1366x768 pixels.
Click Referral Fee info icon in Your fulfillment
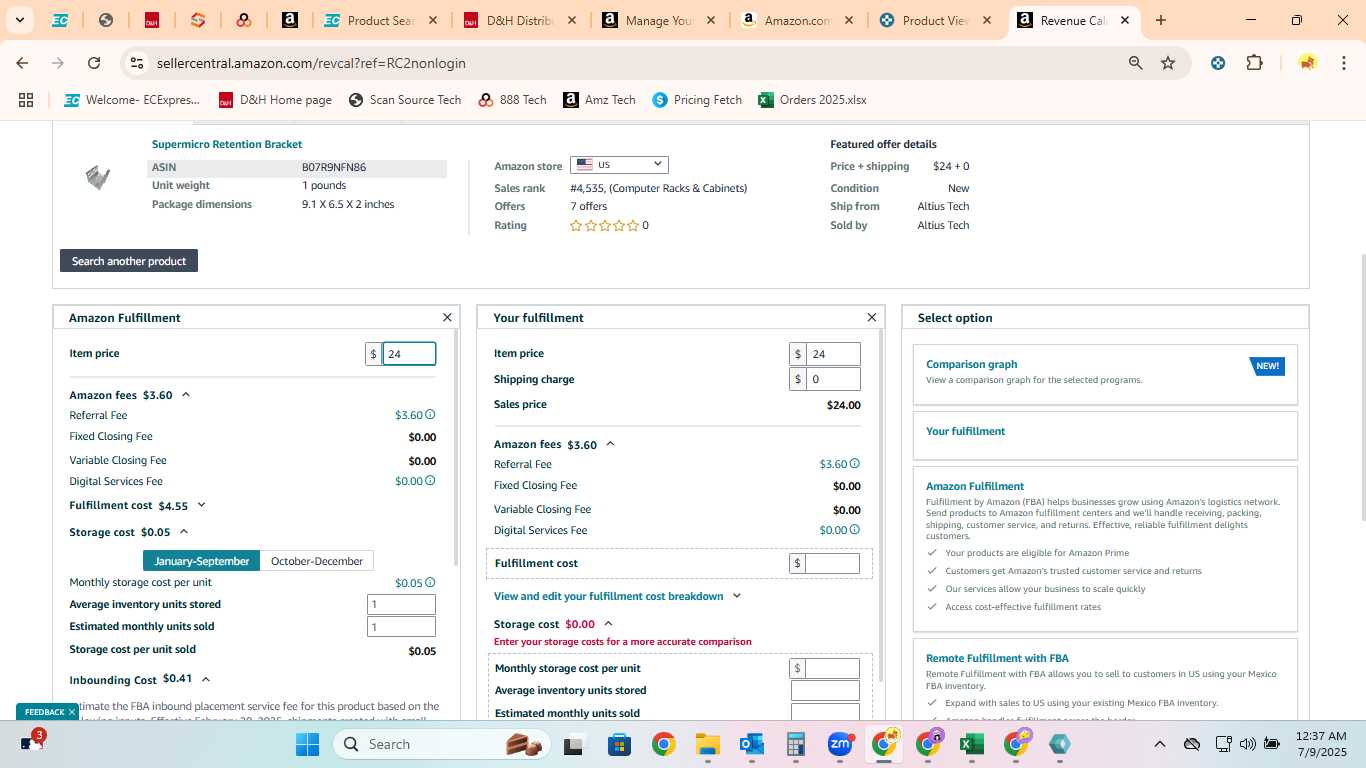[855, 464]
